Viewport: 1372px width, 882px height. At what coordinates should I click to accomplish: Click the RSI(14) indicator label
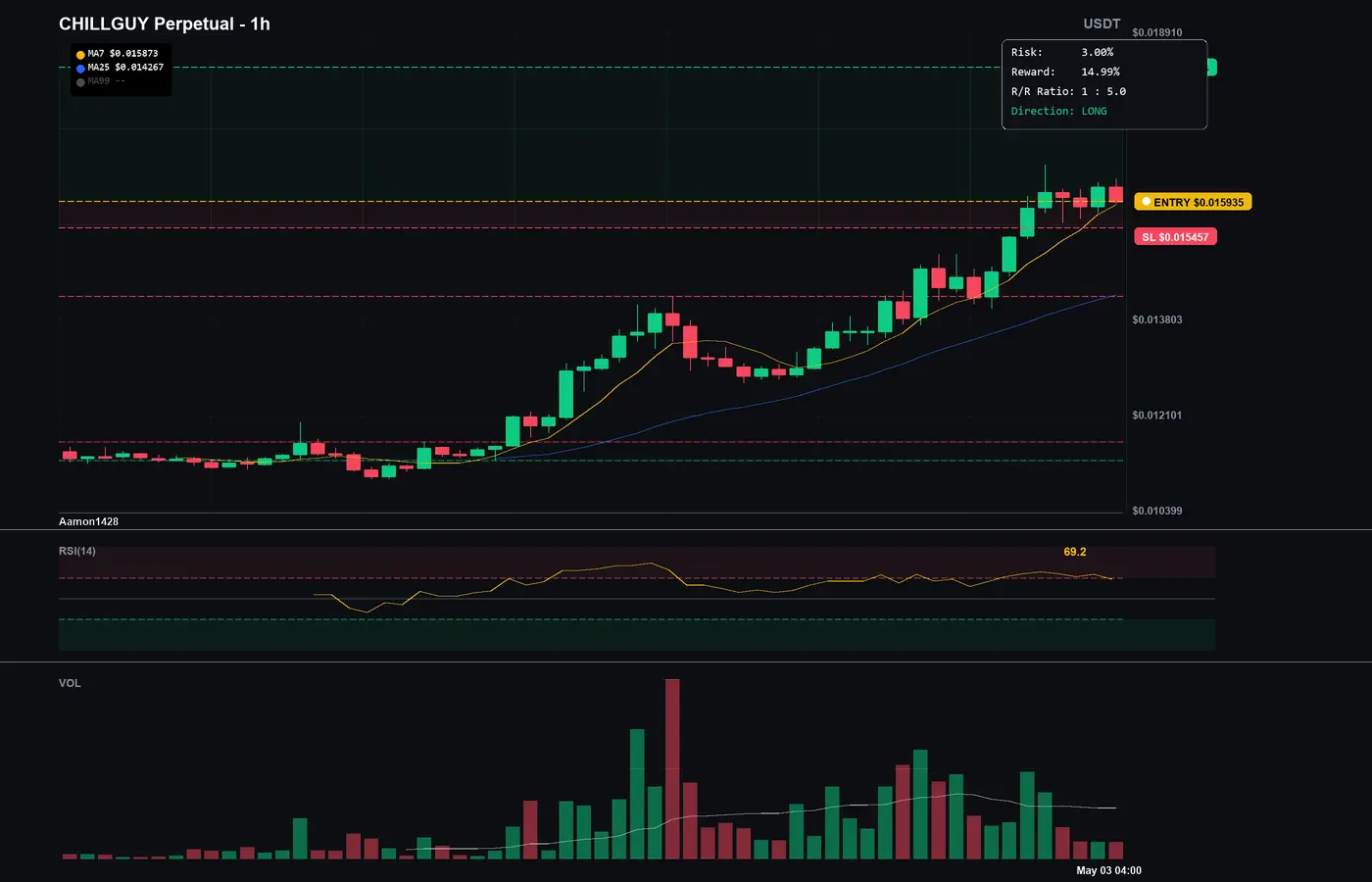click(77, 551)
